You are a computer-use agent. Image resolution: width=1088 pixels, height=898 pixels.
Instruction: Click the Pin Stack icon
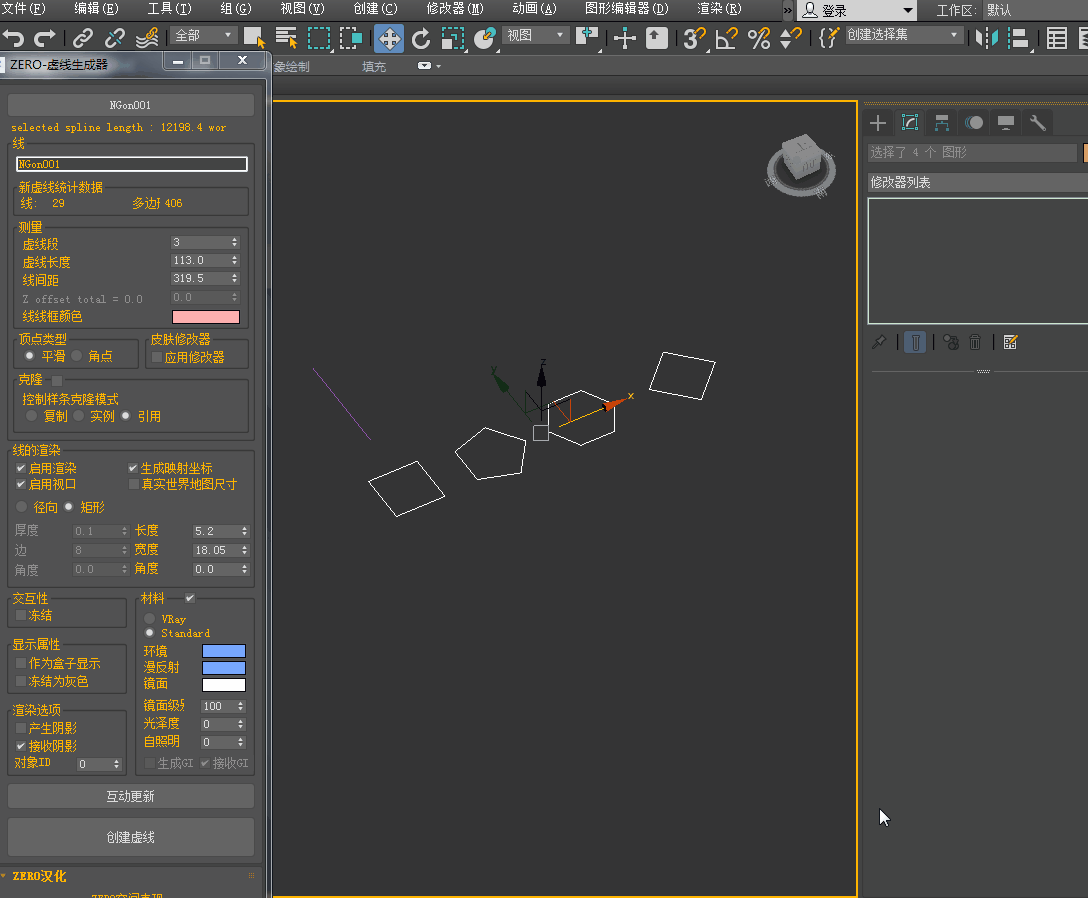879,342
